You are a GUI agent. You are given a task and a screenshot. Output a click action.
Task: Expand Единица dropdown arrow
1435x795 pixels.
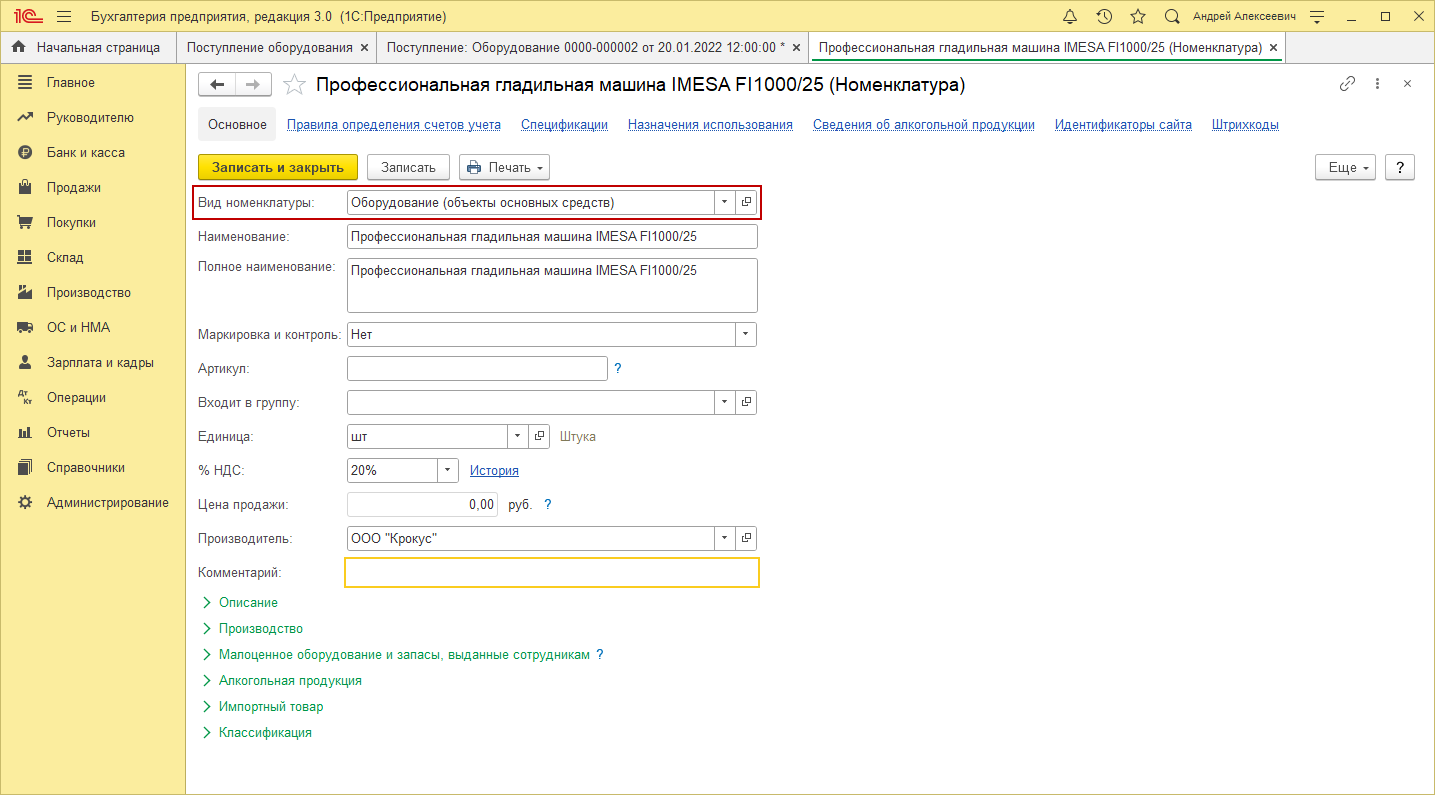(517, 436)
